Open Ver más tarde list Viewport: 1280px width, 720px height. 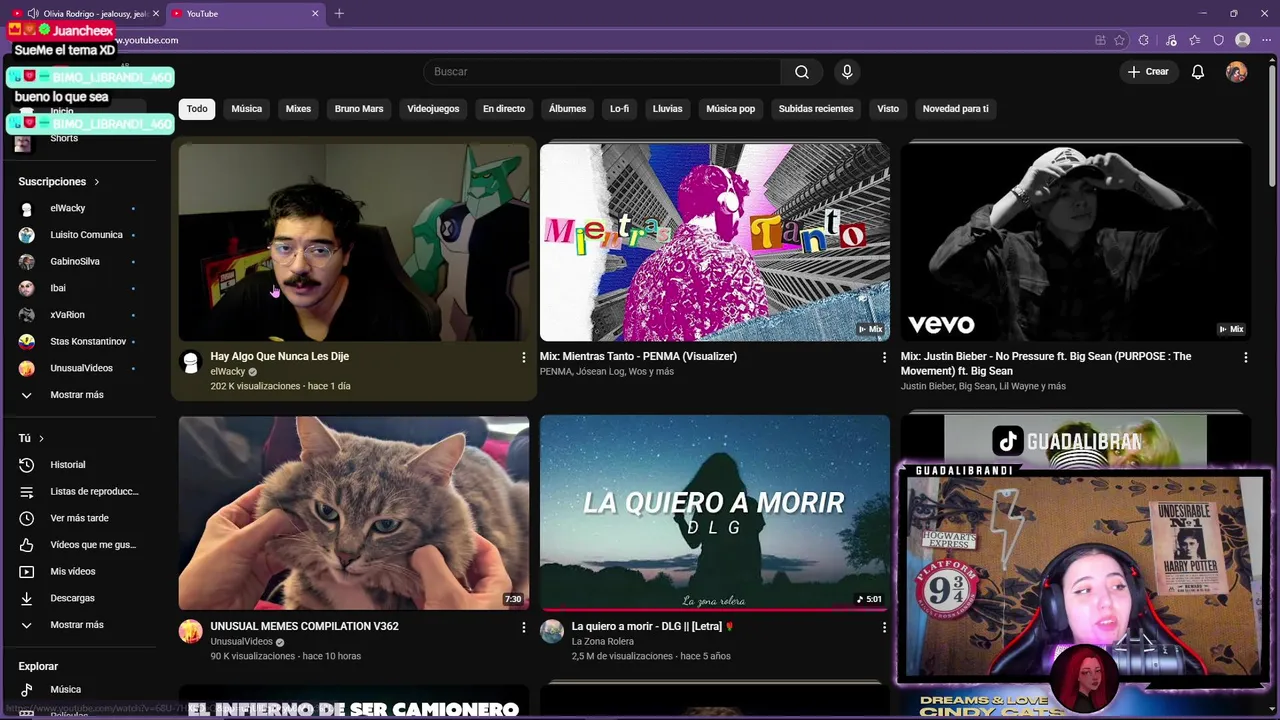pos(80,518)
